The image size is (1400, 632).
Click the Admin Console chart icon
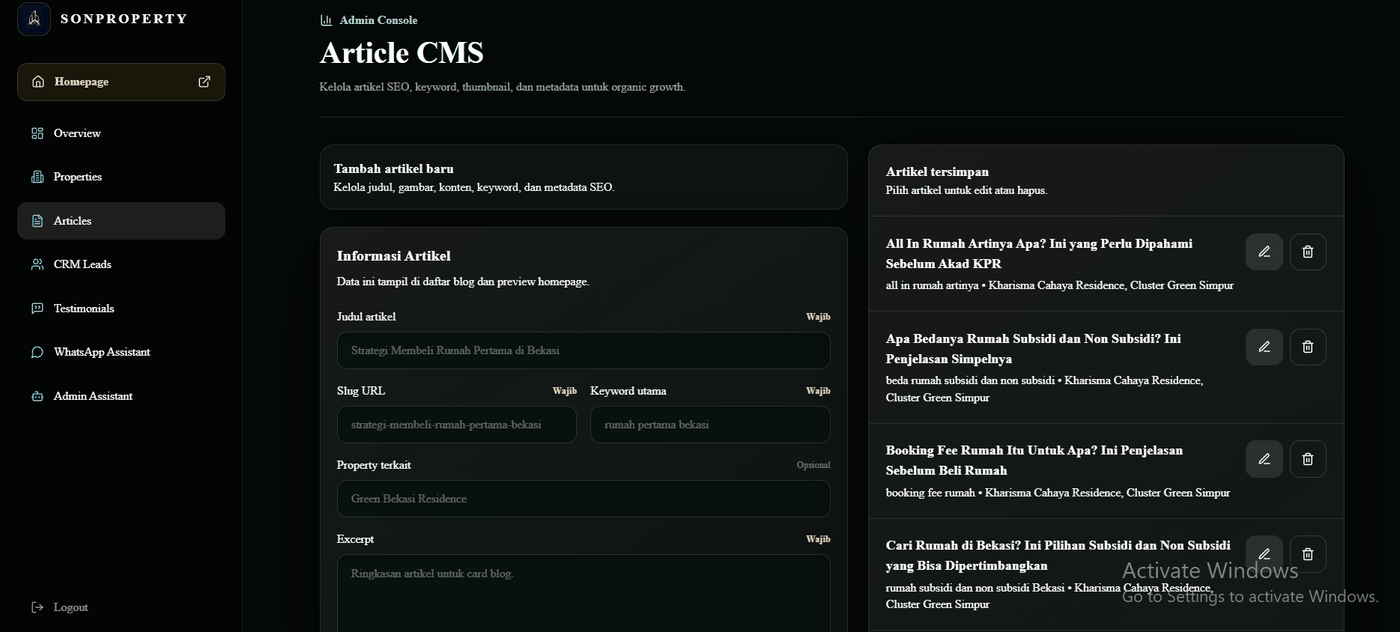pyautogui.click(x=326, y=20)
